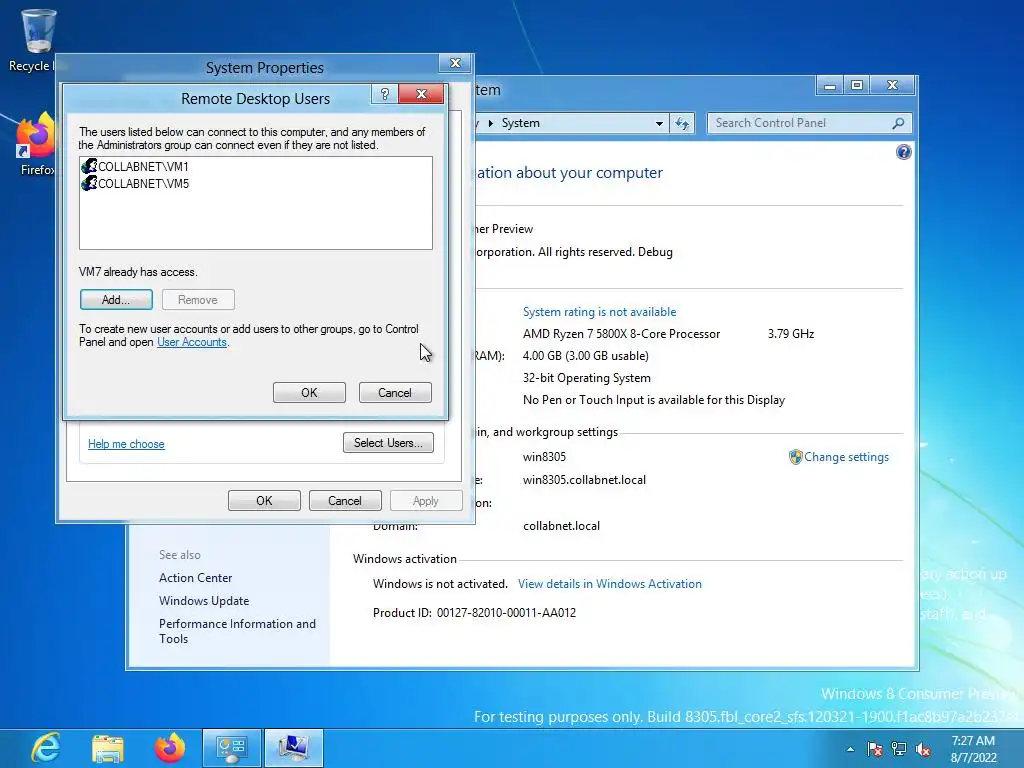Cancel the Remote Desktop Users dialog
This screenshot has width=1024, height=768.
[395, 392]
